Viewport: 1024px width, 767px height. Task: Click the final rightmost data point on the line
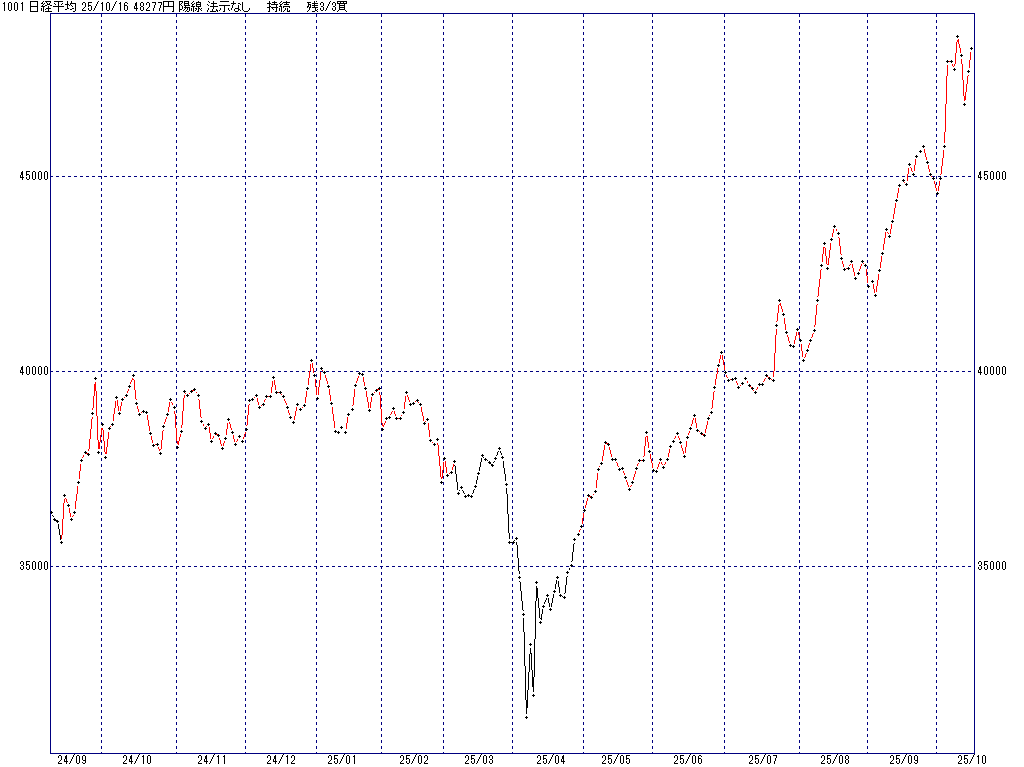(x=971, y=49)
